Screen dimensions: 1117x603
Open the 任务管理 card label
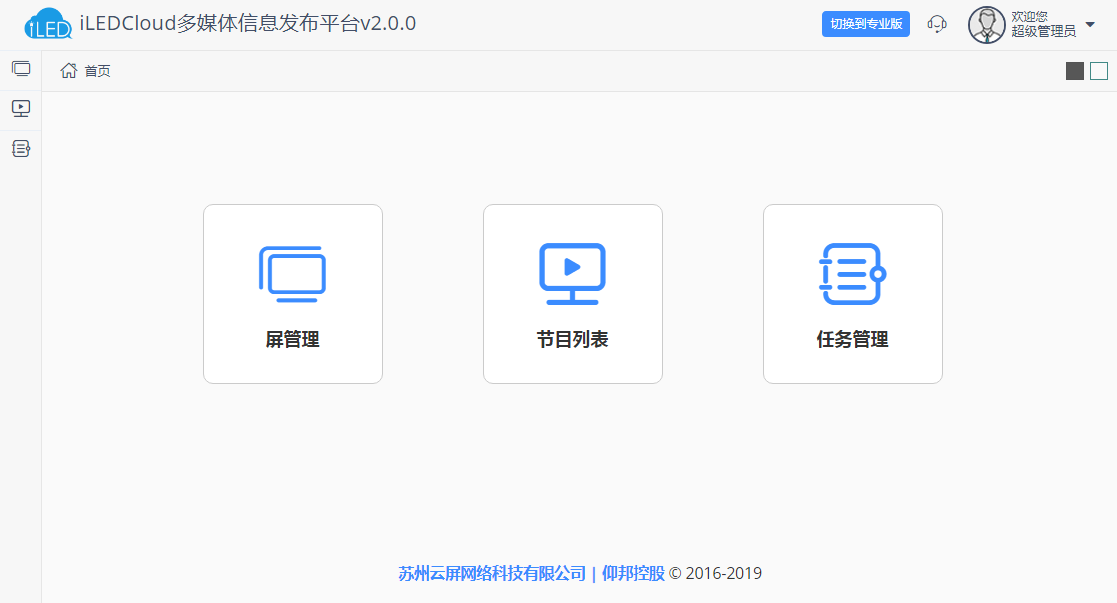pyautogui.click(x=852, y=339)
